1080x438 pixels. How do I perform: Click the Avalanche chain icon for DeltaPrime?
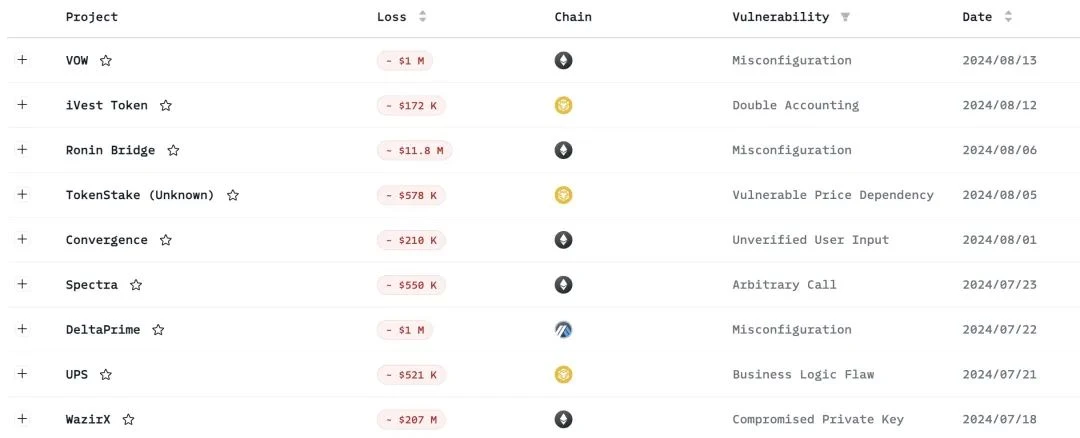point(564,329)
